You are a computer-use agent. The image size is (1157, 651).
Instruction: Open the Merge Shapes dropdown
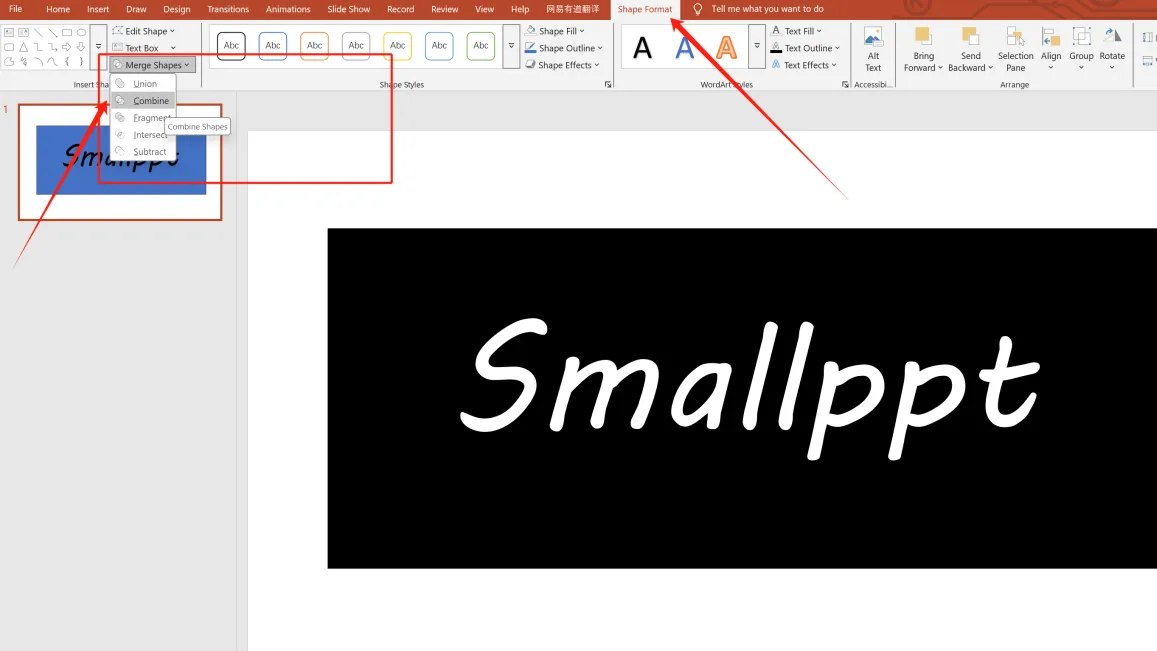click(x=150, y=64)
